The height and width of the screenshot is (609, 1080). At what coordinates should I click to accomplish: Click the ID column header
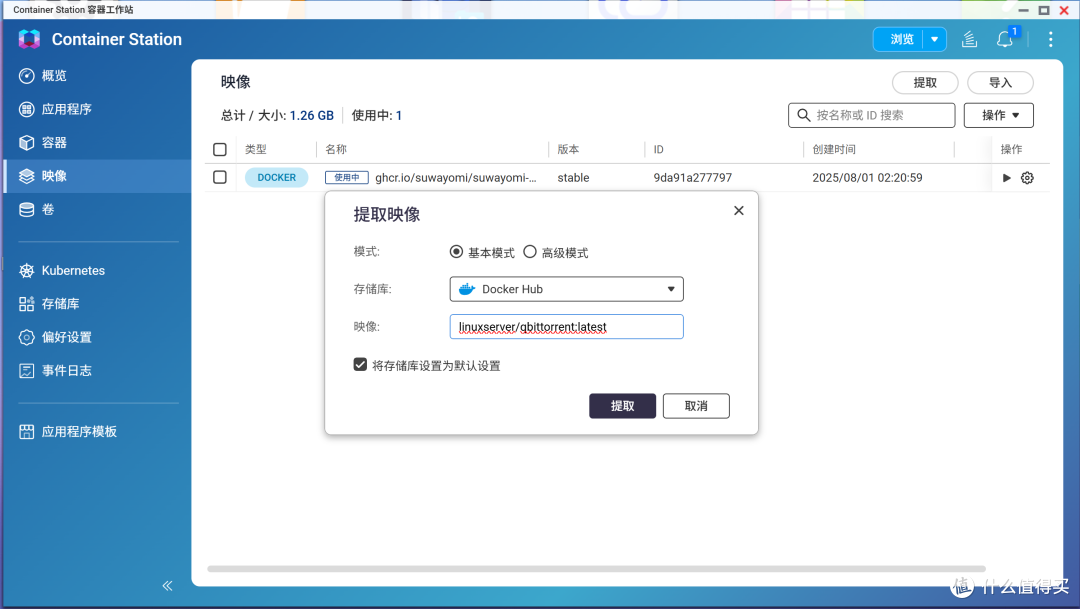[x=658, y=149]
